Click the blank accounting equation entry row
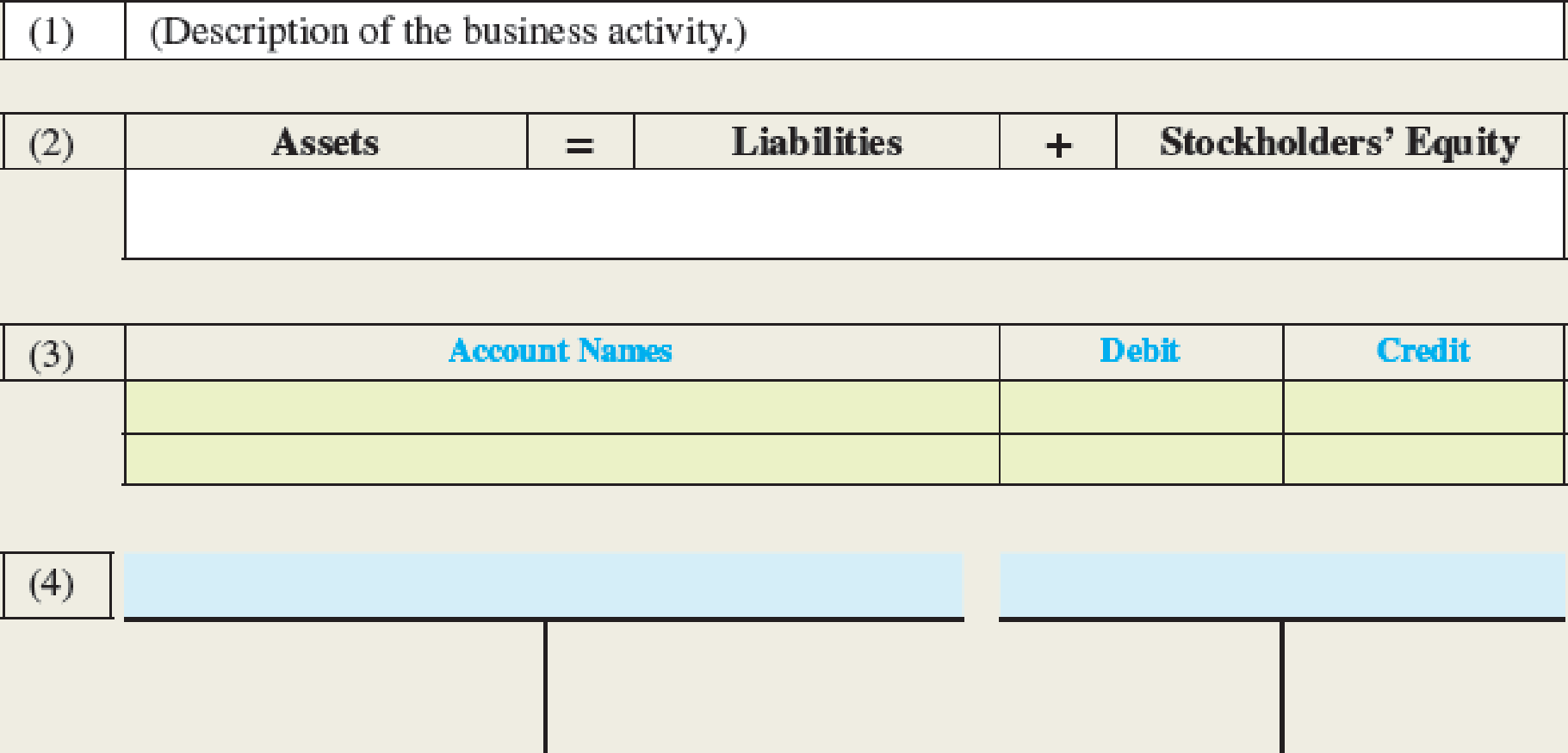The image size is (1568, 753). [844, 214]
